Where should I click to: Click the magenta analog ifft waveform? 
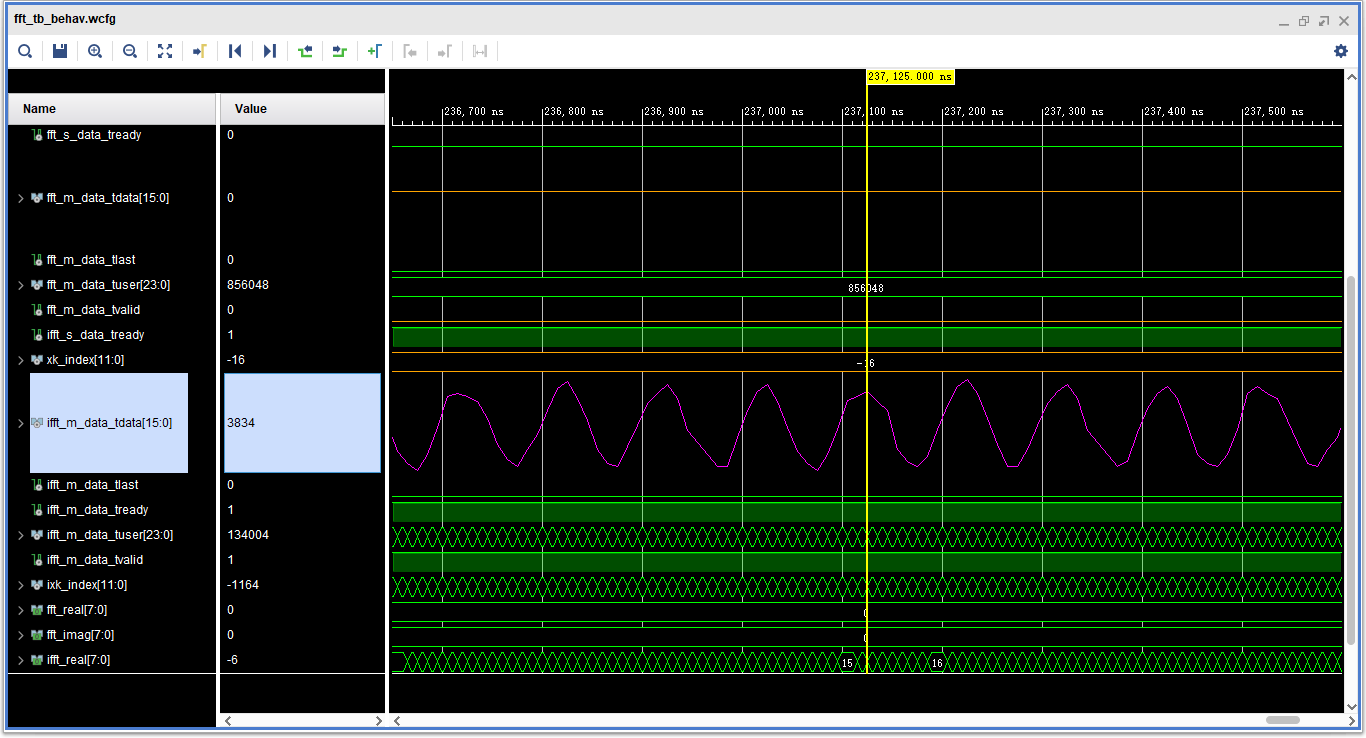click(866, 423)
